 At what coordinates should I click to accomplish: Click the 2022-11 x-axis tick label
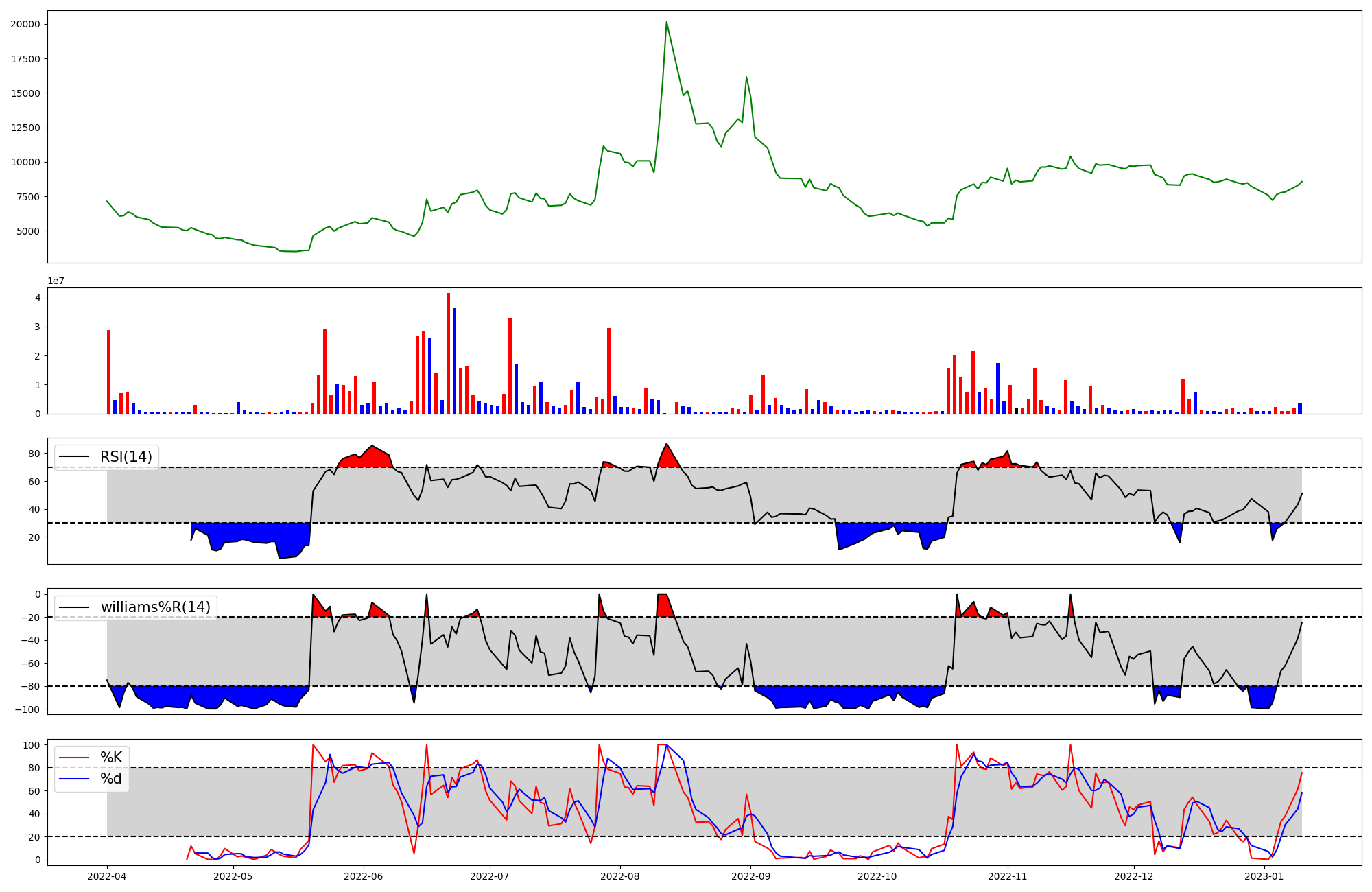pos(1007,876)
